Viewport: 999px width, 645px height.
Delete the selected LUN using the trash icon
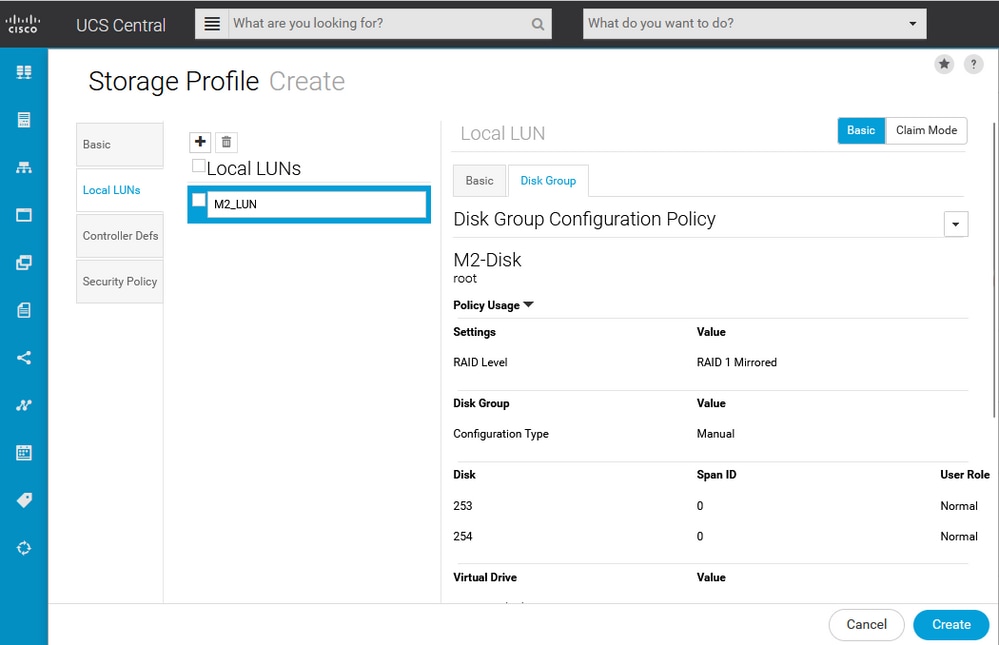point(226,141)
